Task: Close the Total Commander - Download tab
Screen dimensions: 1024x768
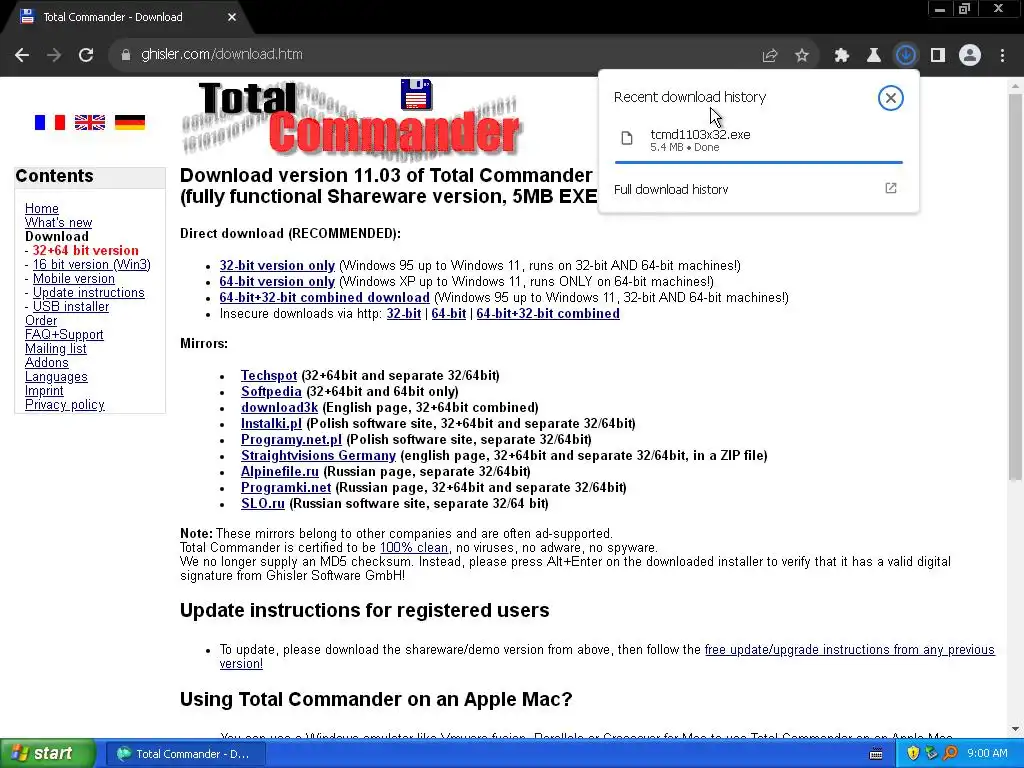Action: (x=232, y=17)
